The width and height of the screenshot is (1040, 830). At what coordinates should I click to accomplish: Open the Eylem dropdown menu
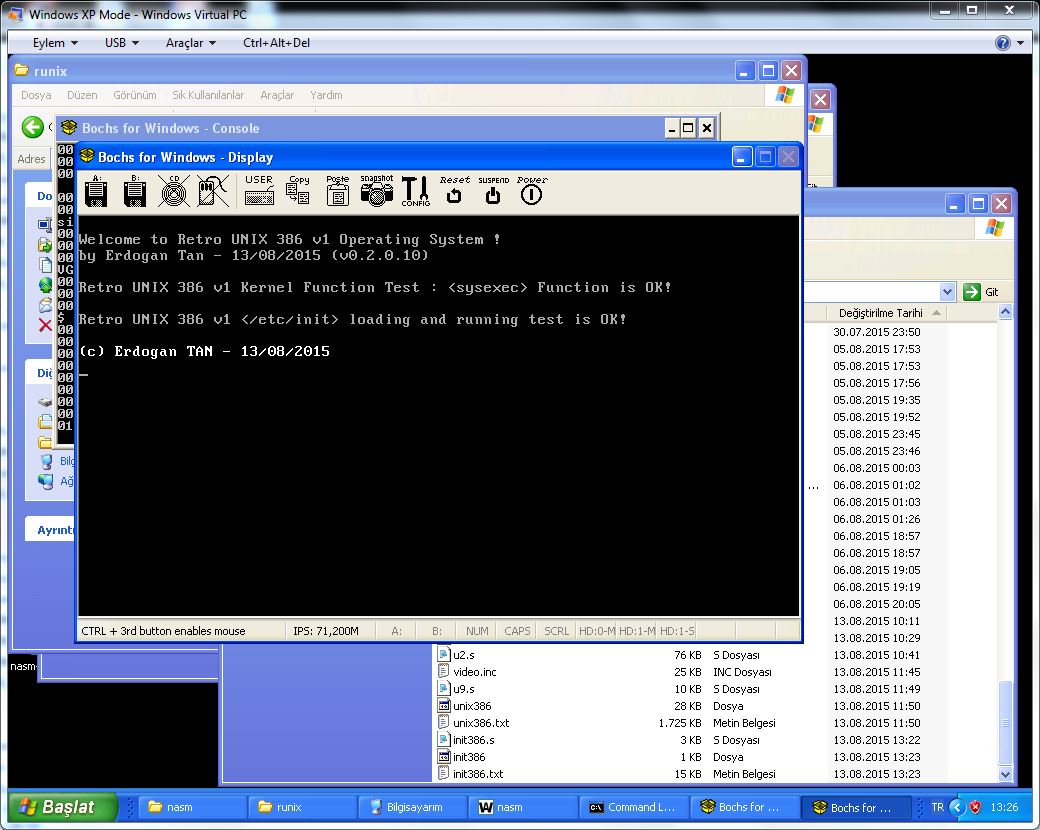point(55,42)
